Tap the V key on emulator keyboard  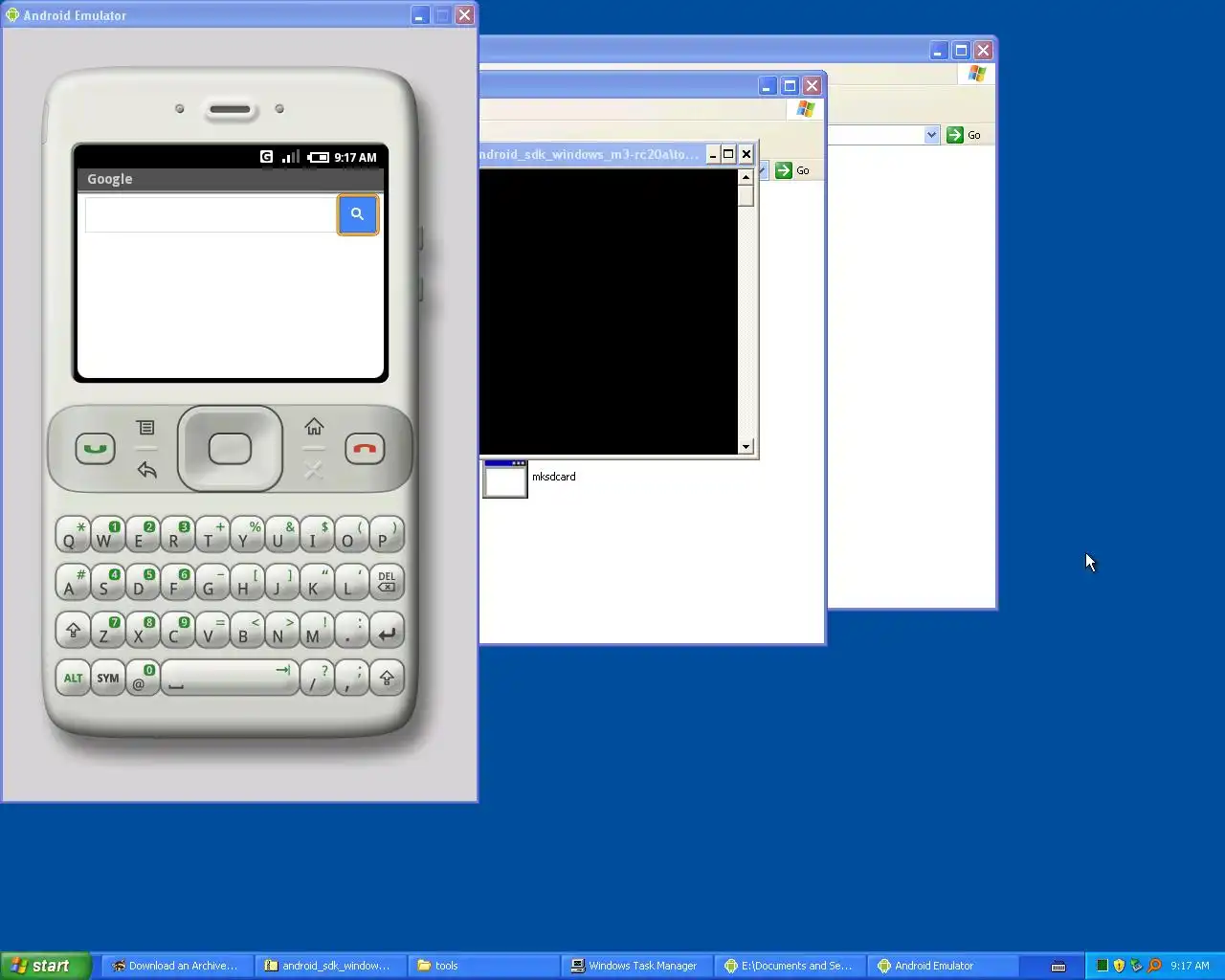[x=212, y=631]
